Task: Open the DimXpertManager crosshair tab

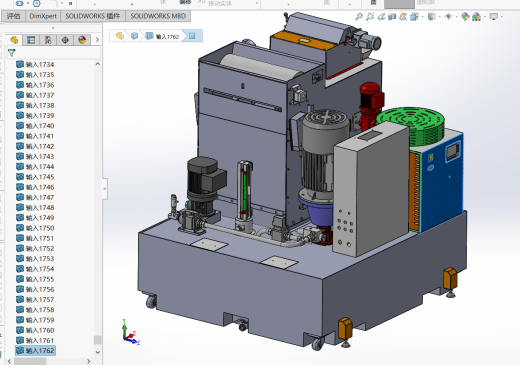Action: (65, 40)
